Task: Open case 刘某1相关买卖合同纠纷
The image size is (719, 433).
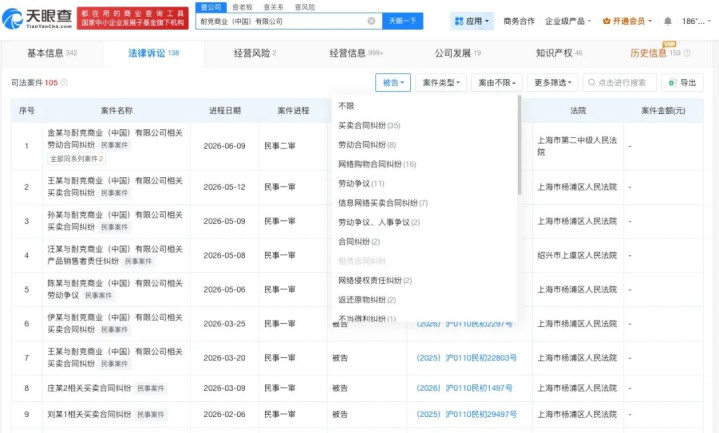Action: pos(89,414)
